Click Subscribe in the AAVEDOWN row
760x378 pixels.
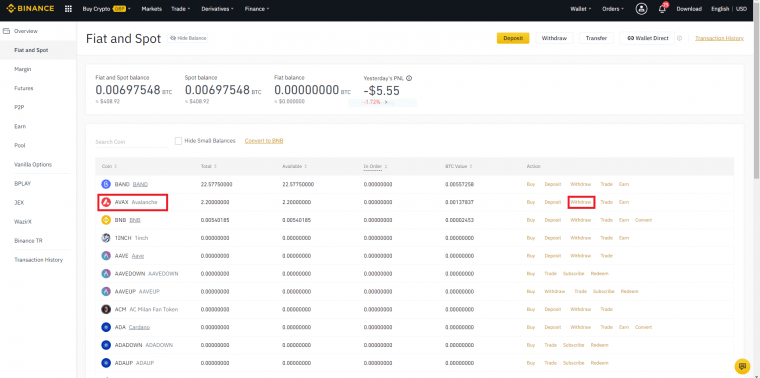[573, 274]
